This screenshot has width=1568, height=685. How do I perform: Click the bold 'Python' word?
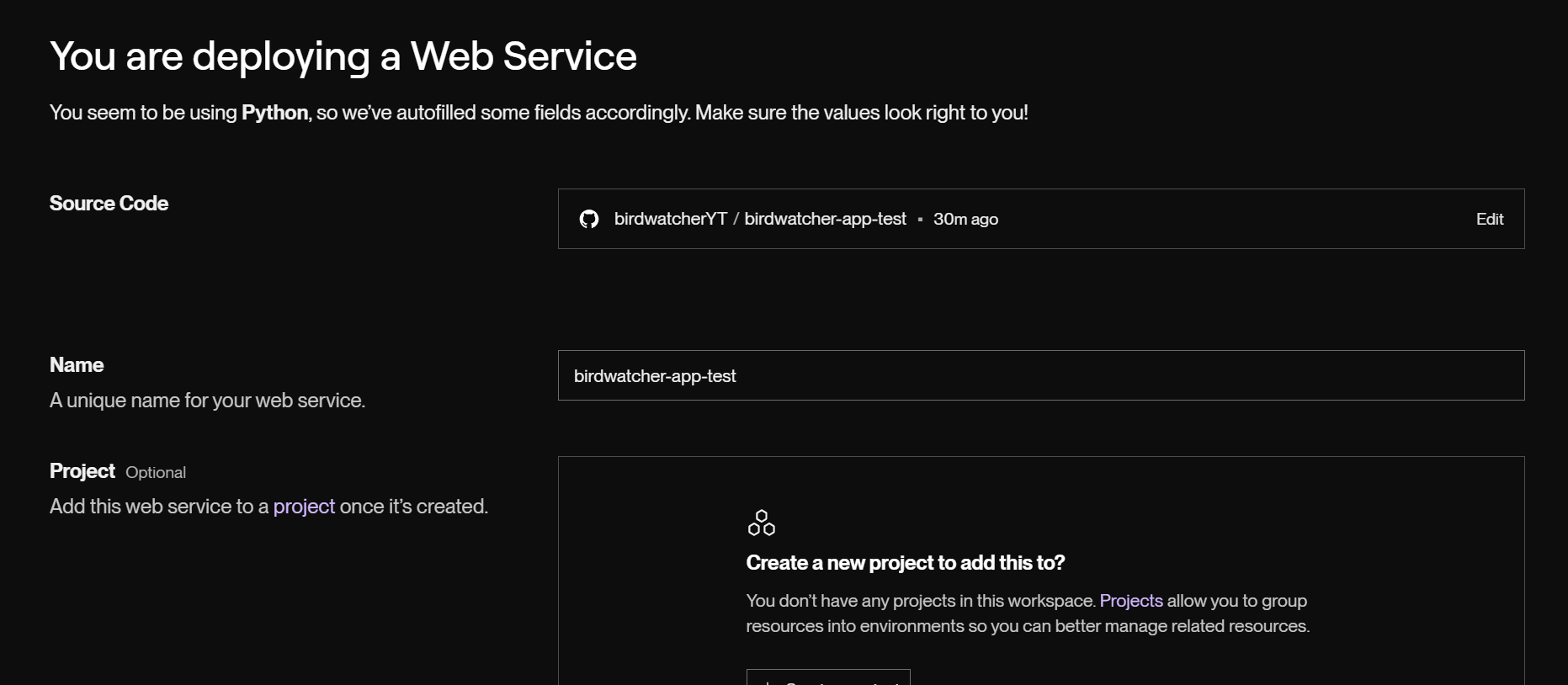tap(274, 113)
